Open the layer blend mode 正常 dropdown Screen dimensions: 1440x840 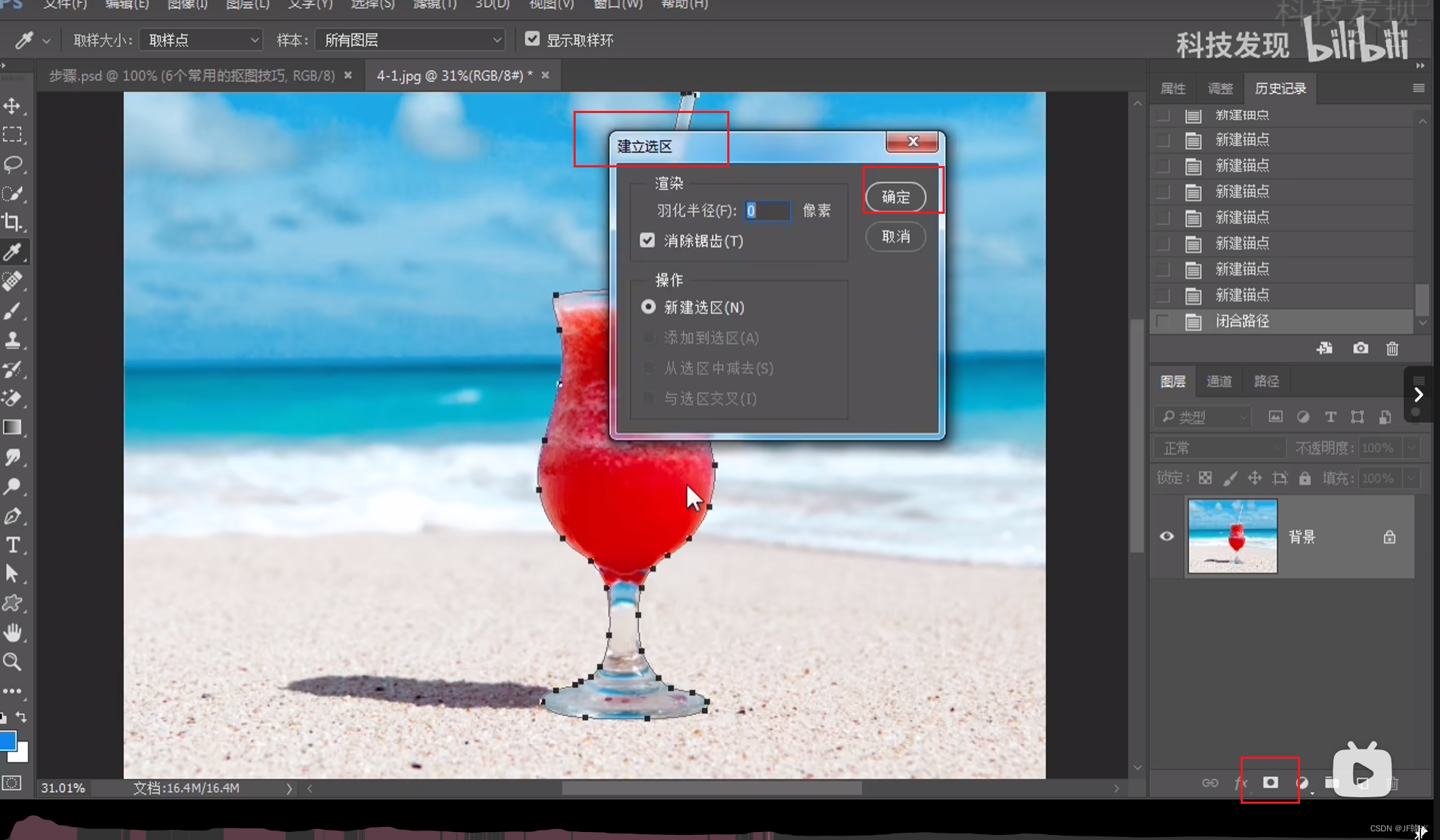[1220, 448]
